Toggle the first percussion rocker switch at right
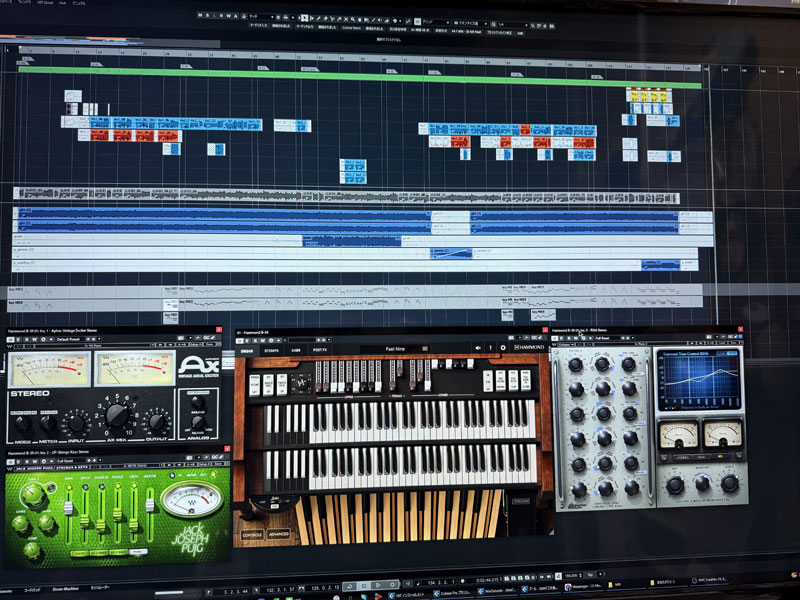Screen dimensions: 800x600 (488, 381)
